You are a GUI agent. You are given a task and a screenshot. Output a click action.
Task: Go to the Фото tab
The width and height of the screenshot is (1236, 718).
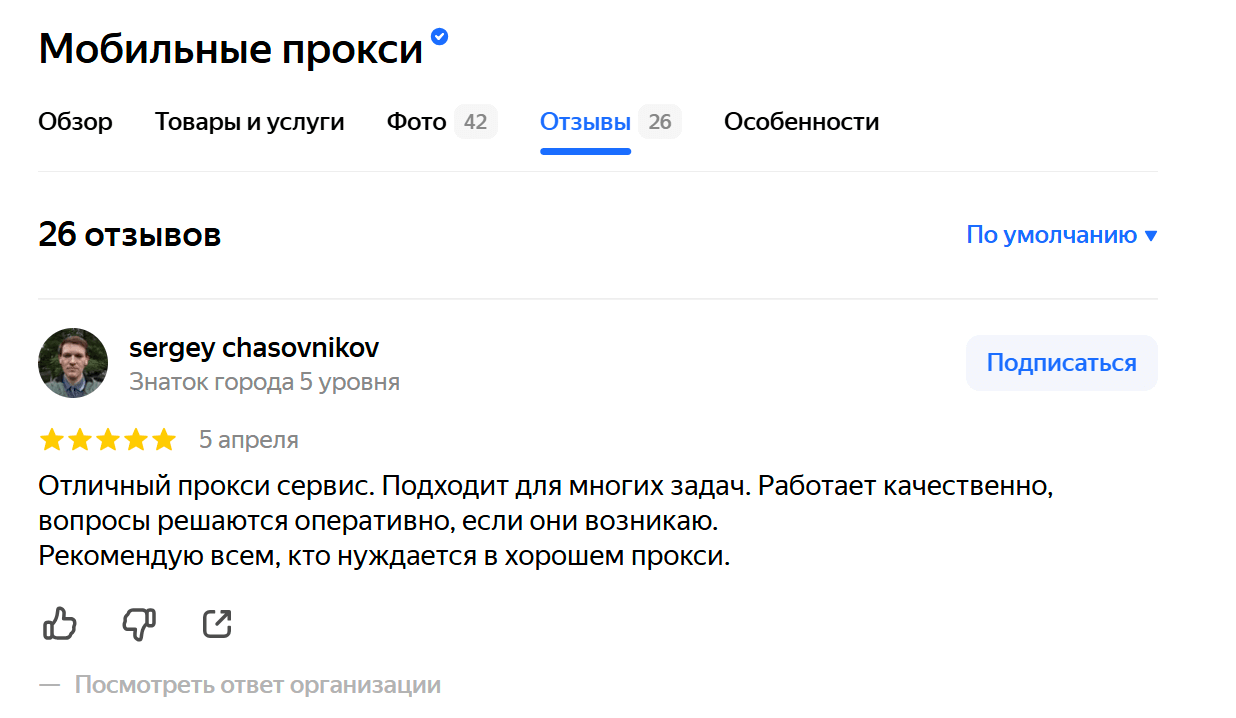[x=416, y=122]
